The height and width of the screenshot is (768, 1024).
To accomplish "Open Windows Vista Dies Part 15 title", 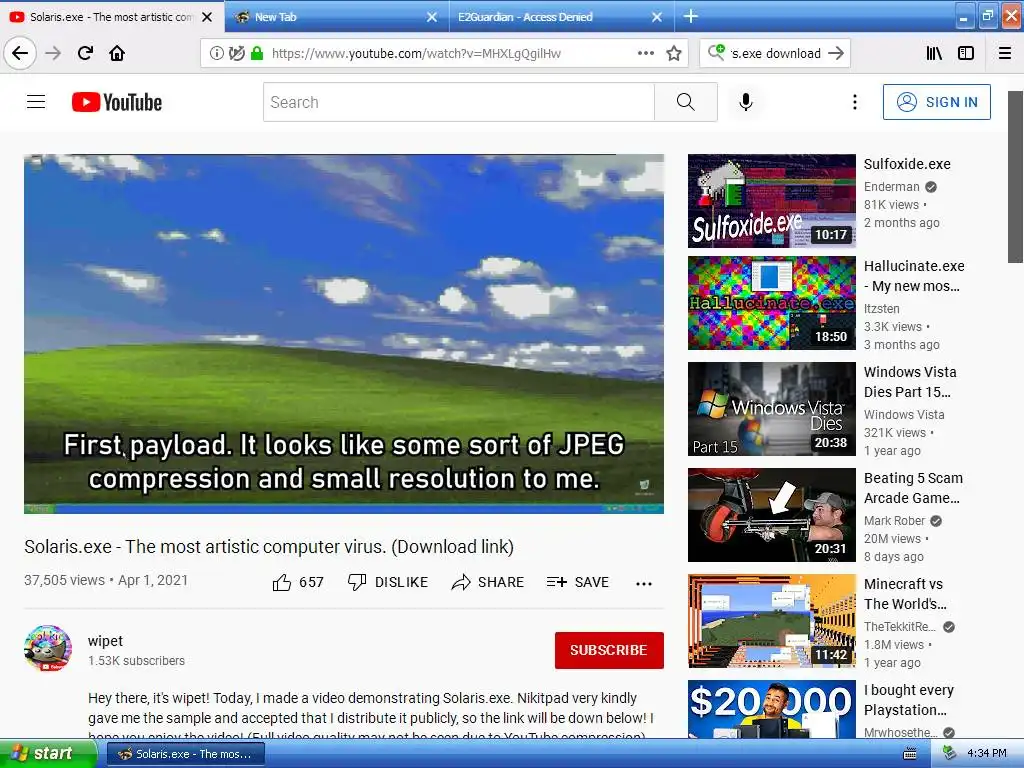I will coord(910,382).
